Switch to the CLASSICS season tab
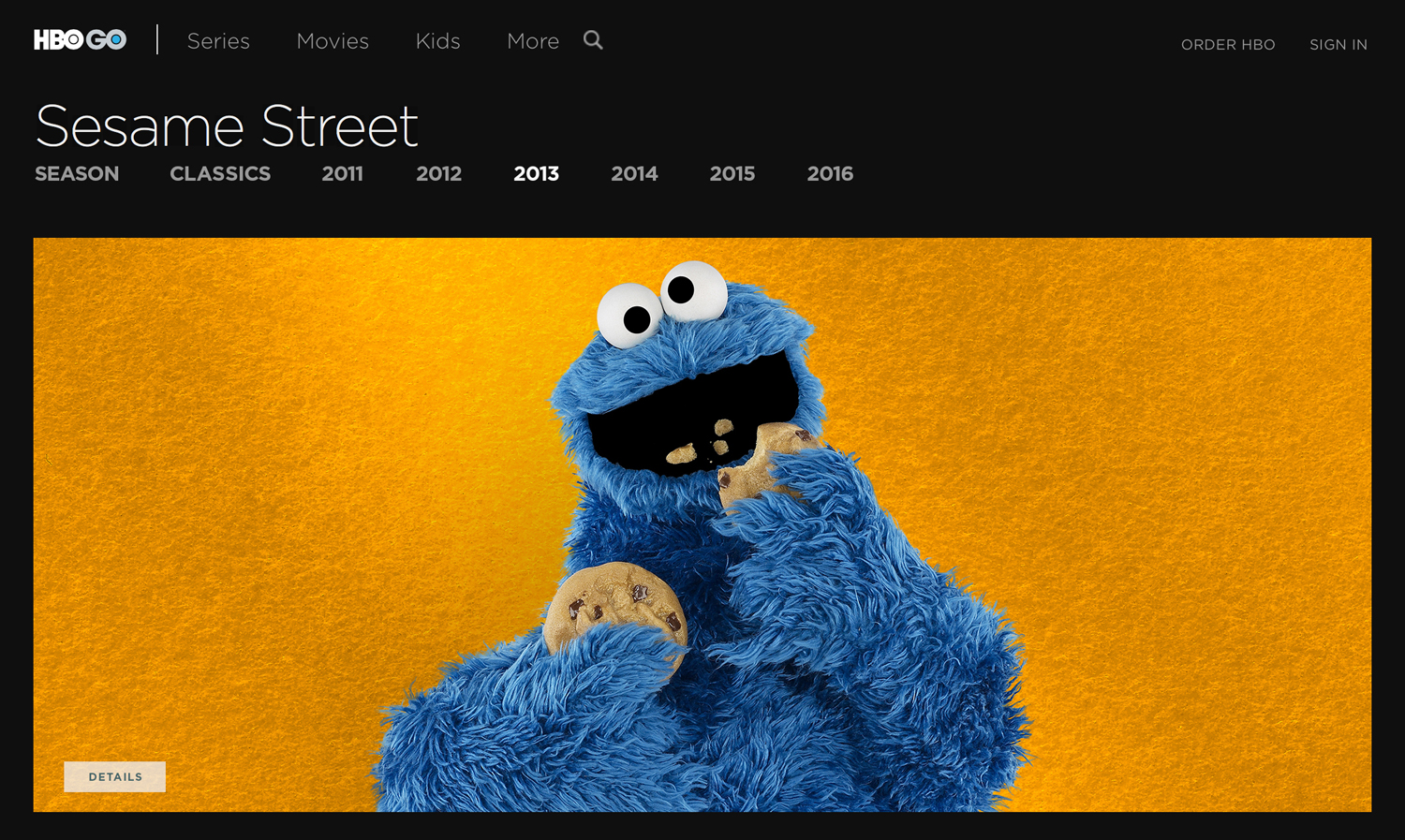This screenshot has width=1405, height=840. tap(220, 173)
